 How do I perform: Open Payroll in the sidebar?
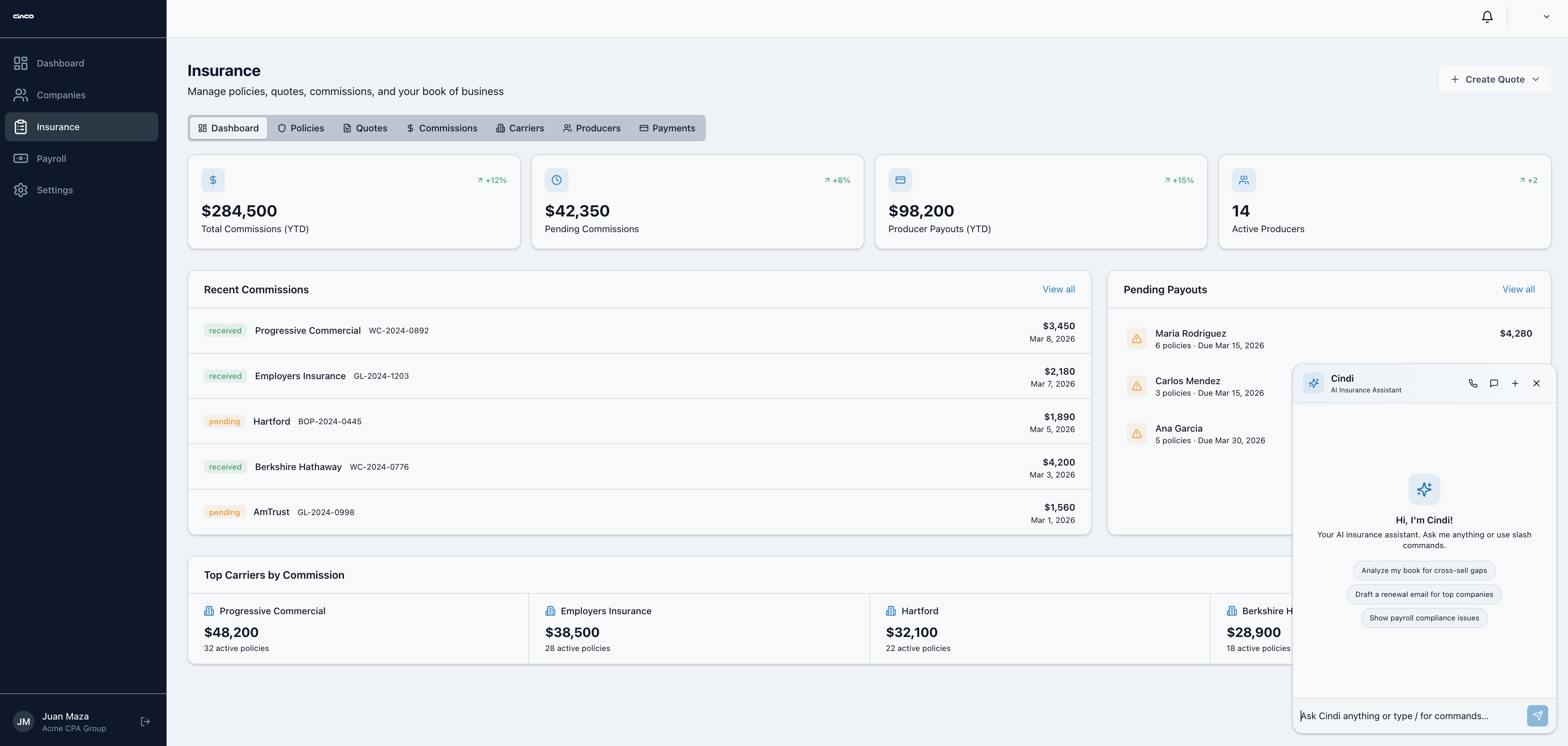tap(81, 158)
